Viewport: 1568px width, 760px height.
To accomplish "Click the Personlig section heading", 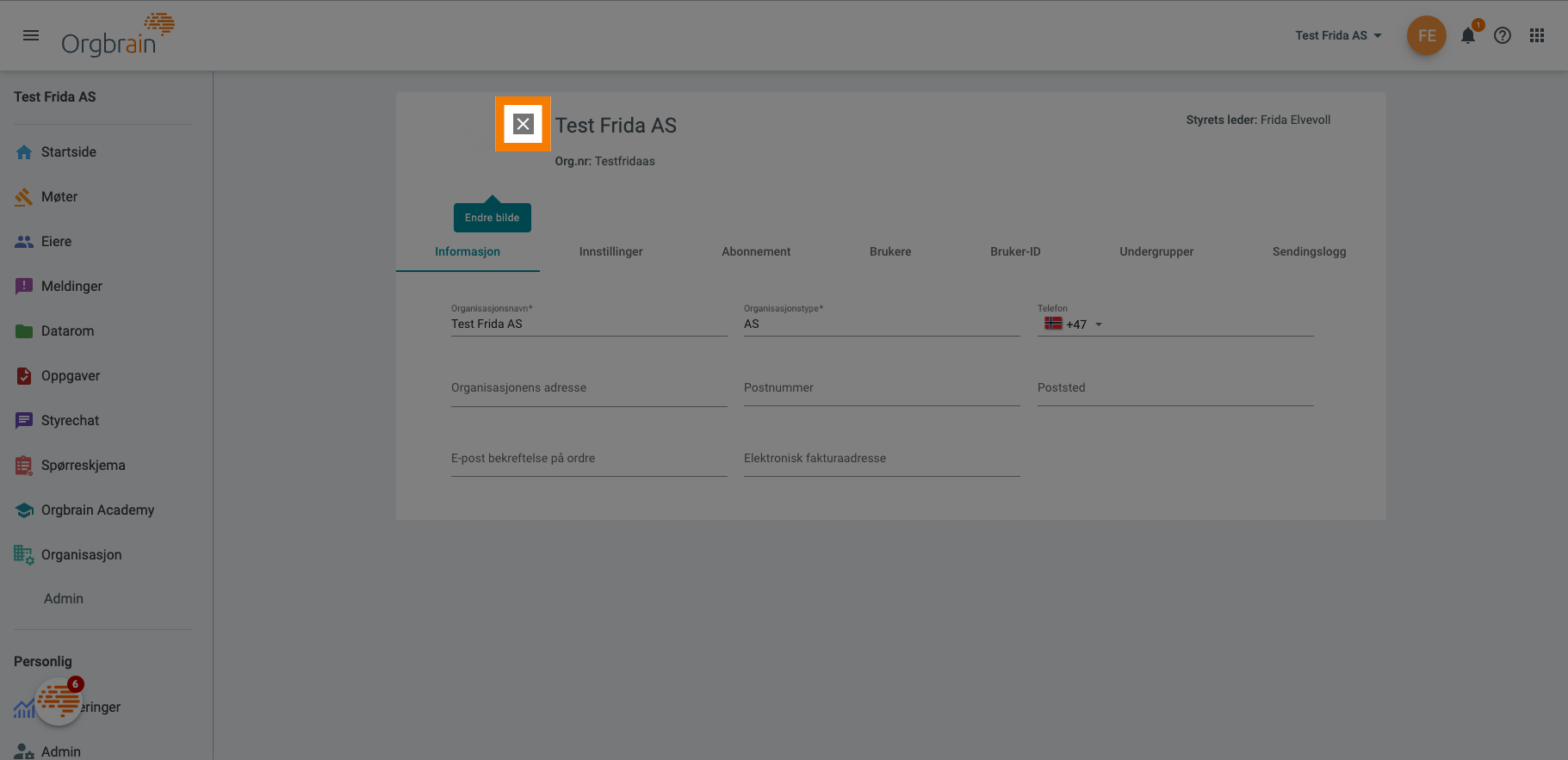I will coord(43,661).
